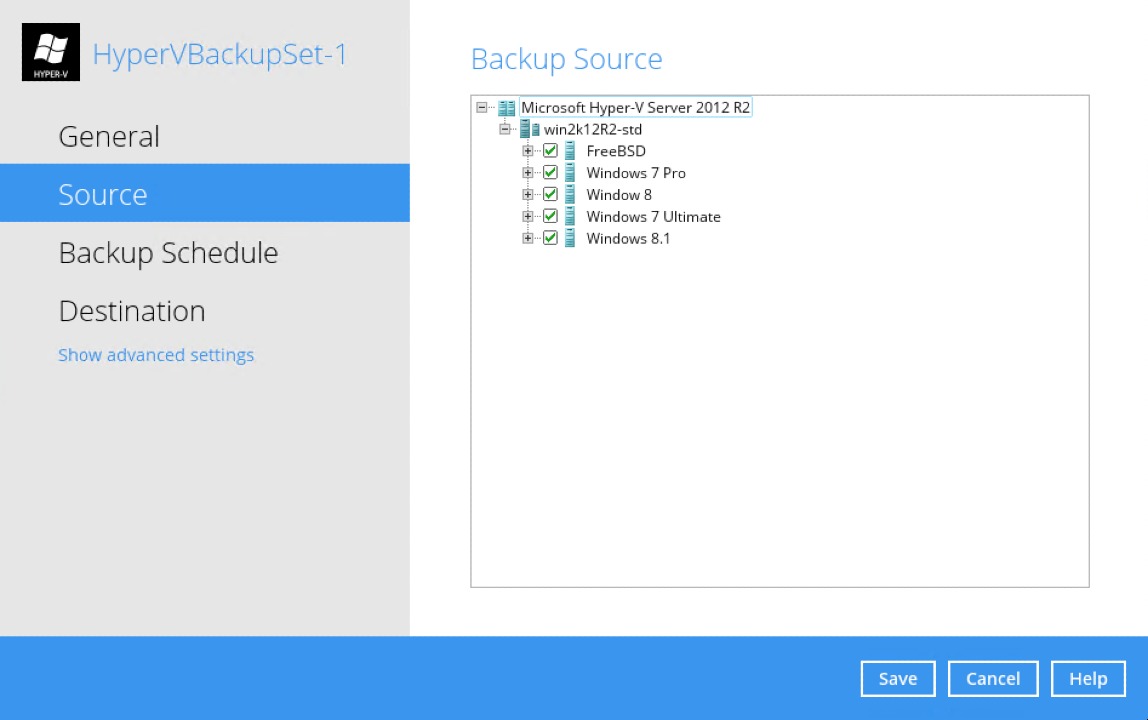Image resolution: width=1148 pixels, height=720 pixels.
Task: Click the server icon beside Microsoft Hyper-V Server 2012 R2
Action: 506,107
